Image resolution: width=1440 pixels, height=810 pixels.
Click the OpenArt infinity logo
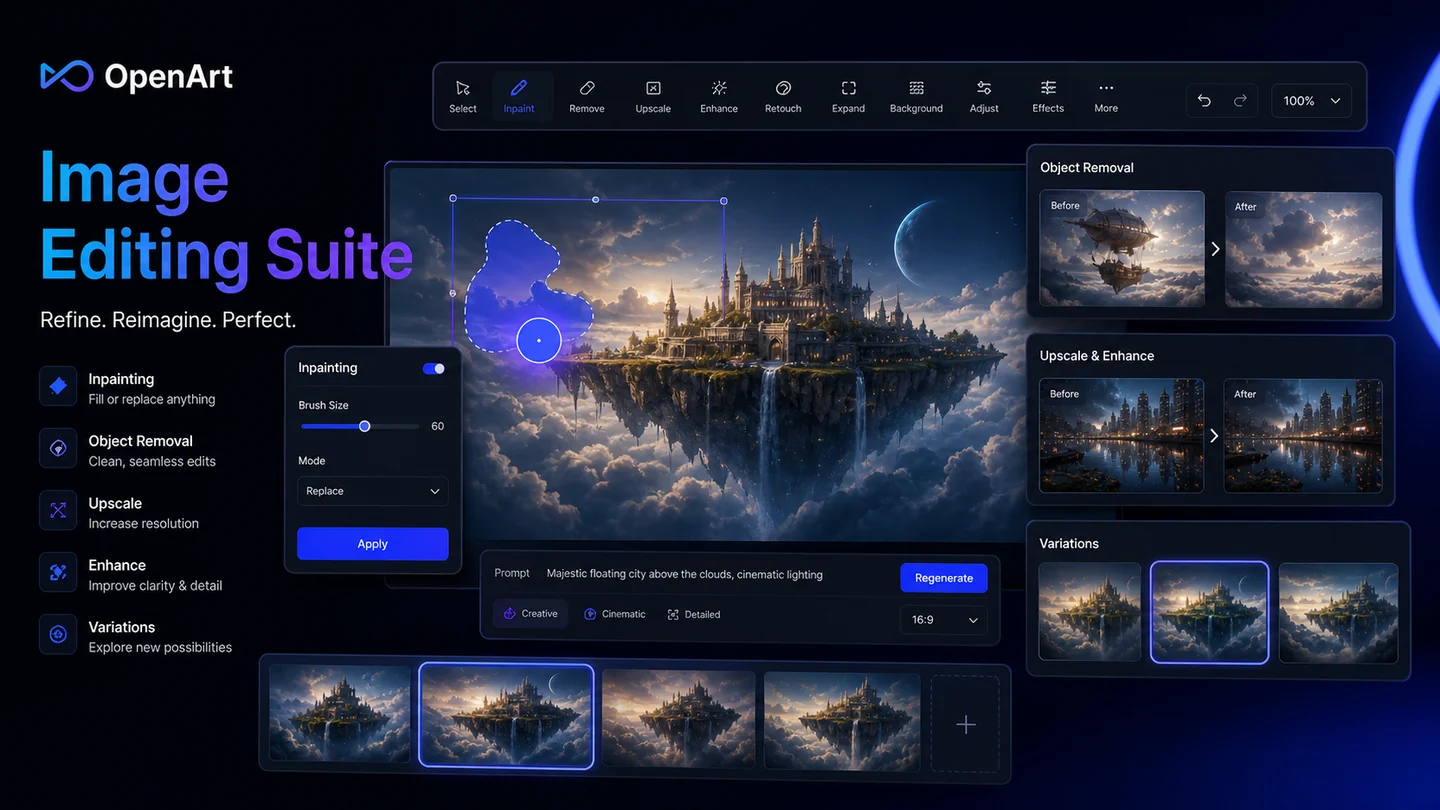coord(66,76)
